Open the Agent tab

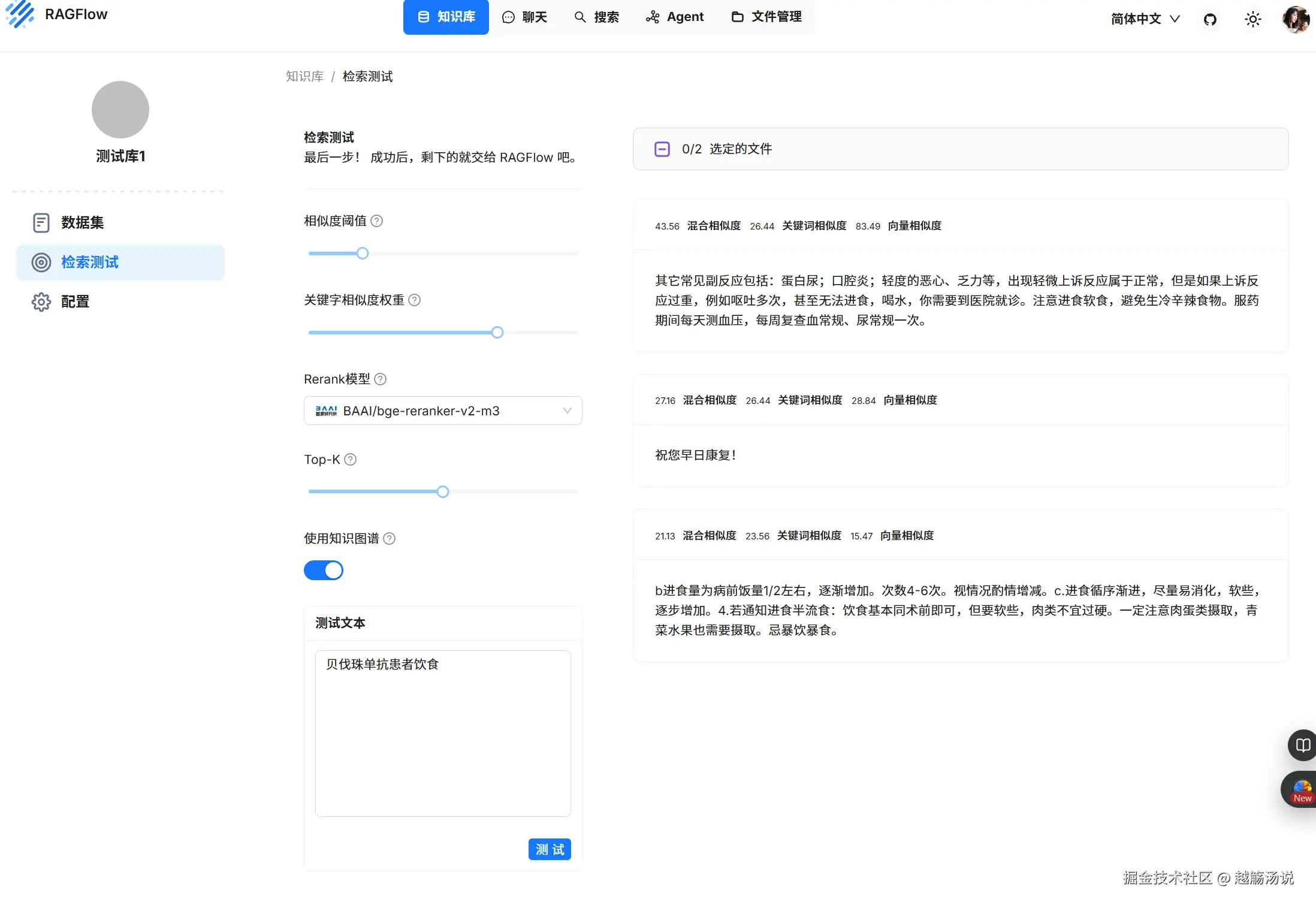(675, 17)
